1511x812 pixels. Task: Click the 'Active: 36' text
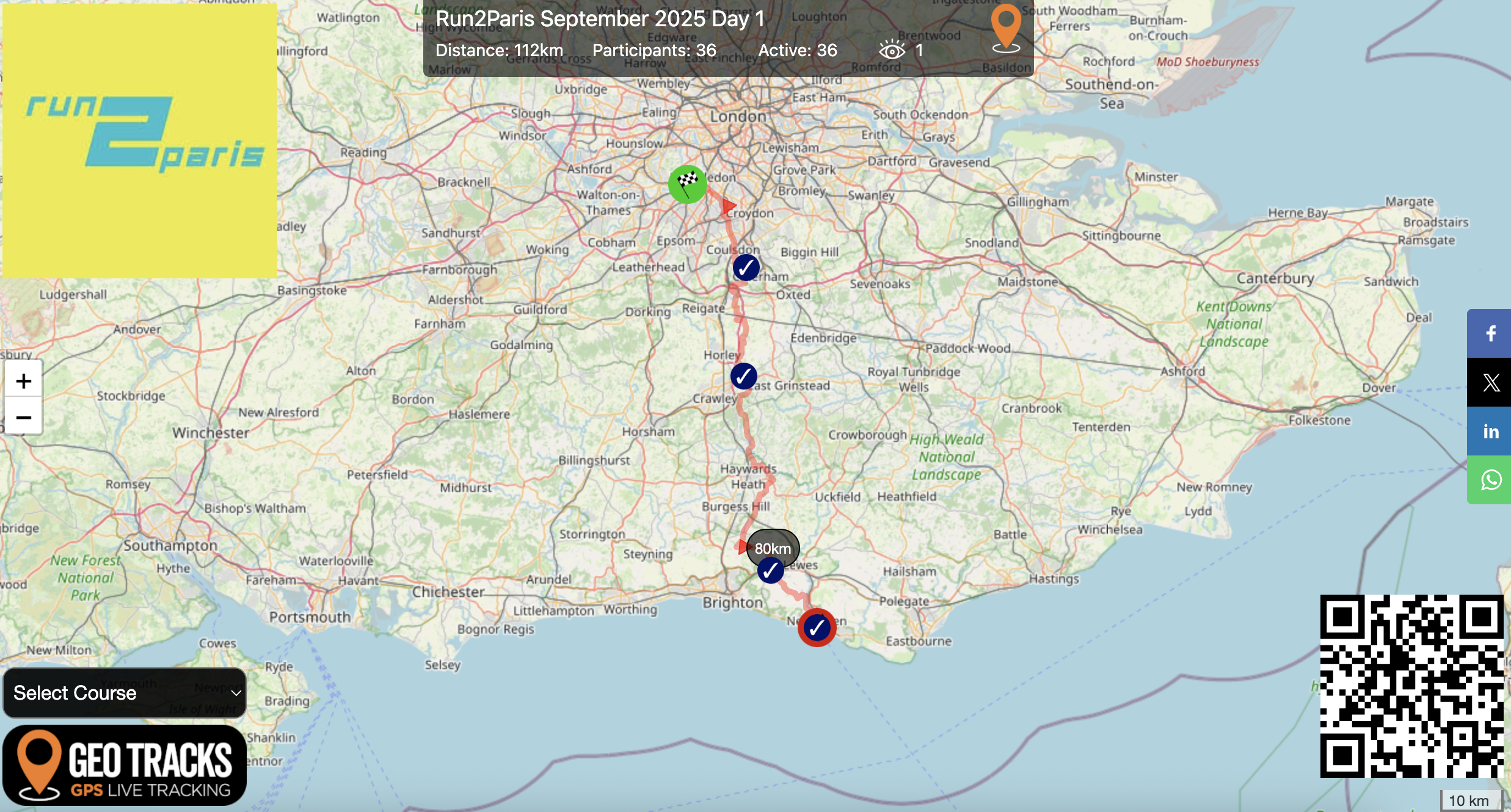(x=798, y=50)
